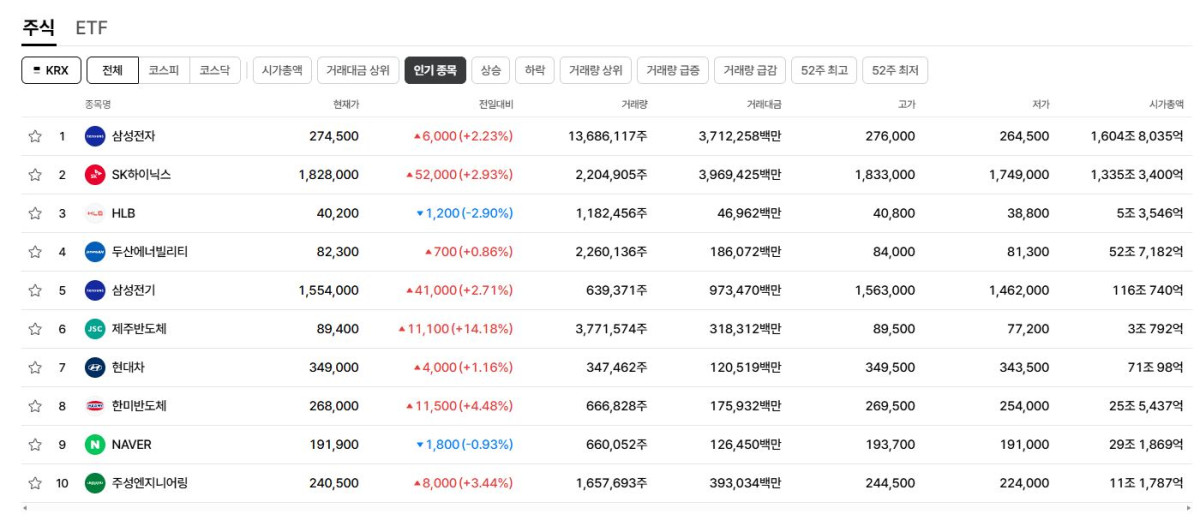Click the 주성엔지니어링 logo icon
Viewport: 1200px width, 520px height.
pos(95,483)
